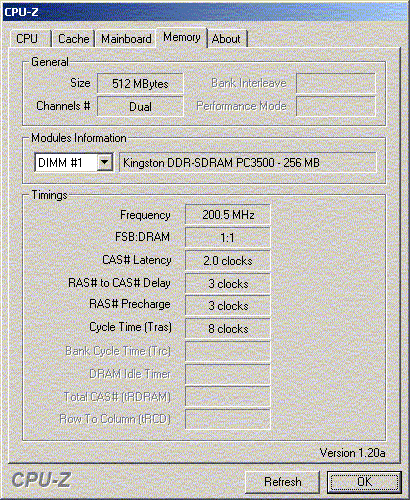Click the FSB:DRAM label
Screen dimensions: 410x500
pos(142,237)
